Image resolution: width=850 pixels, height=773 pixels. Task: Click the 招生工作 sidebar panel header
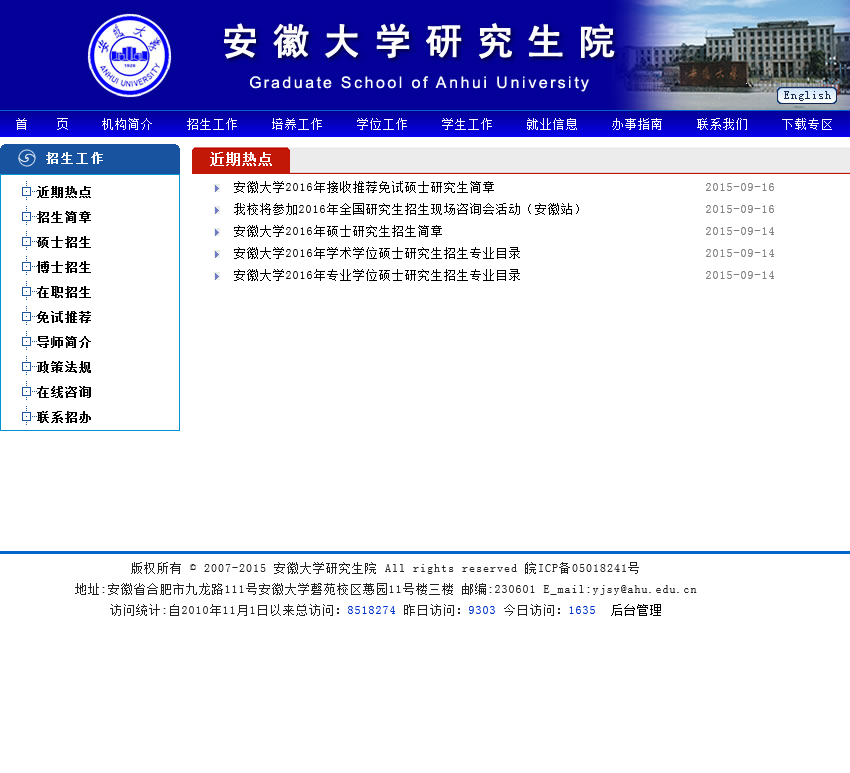pos(90,159)
